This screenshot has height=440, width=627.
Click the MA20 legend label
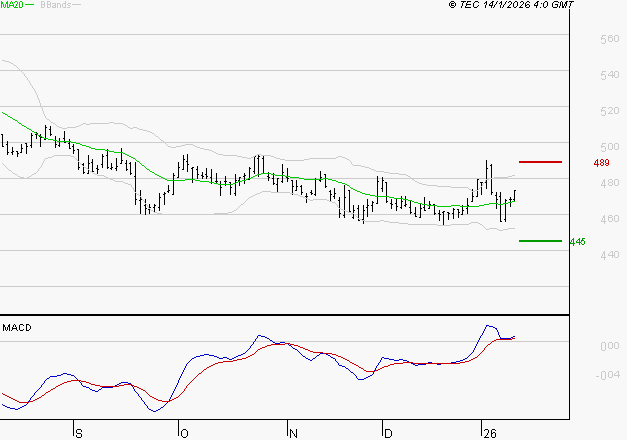[x=11, y=5]
